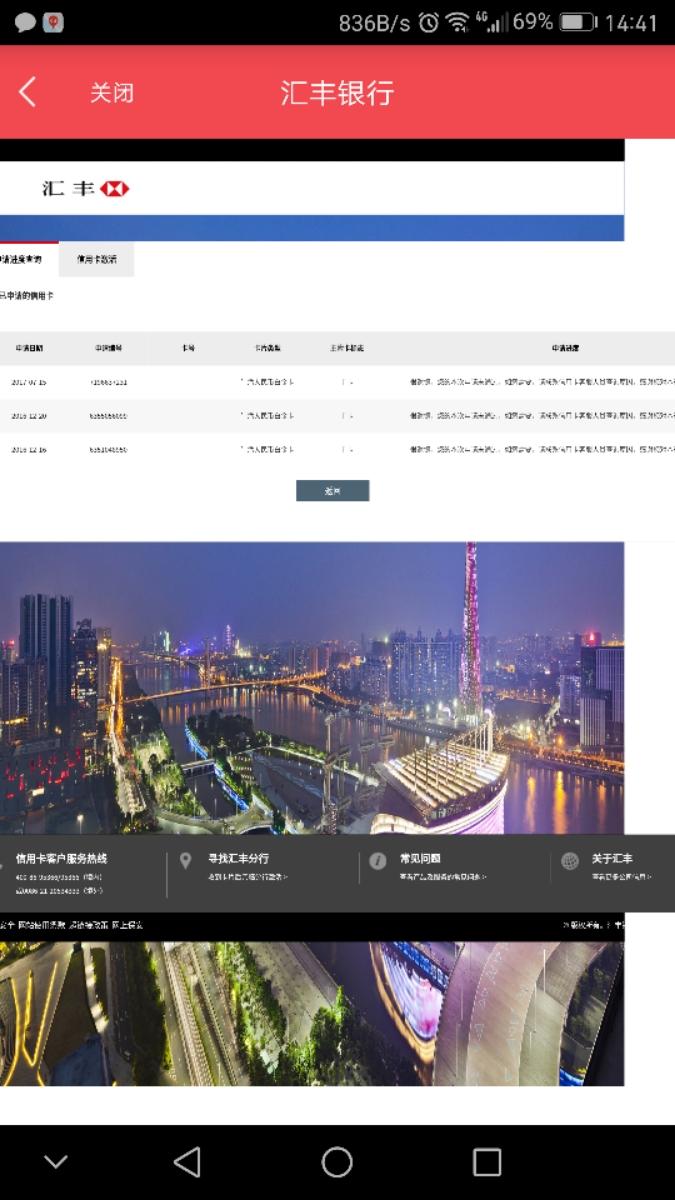Click the 申请日期 column header
Screen dimensions: 675x1200
(29, 348)
